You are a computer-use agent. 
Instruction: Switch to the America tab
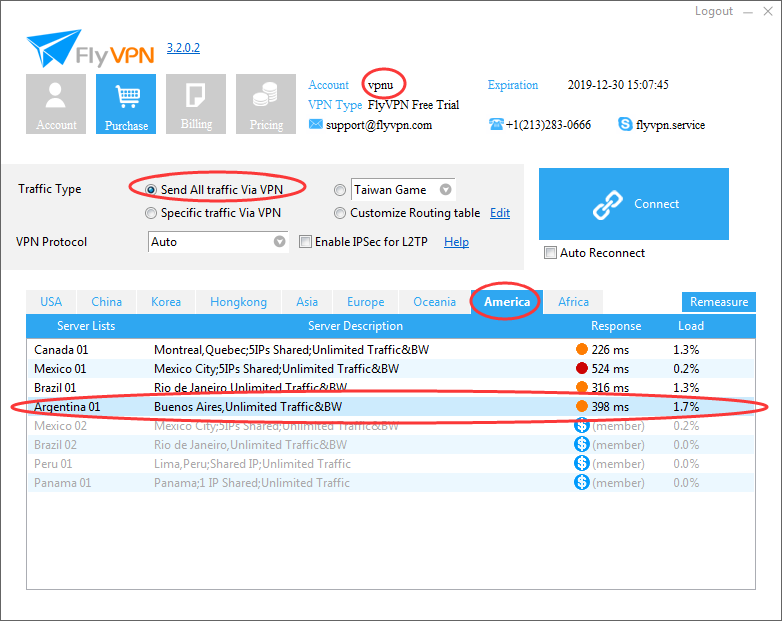click(x=507, y=302)
